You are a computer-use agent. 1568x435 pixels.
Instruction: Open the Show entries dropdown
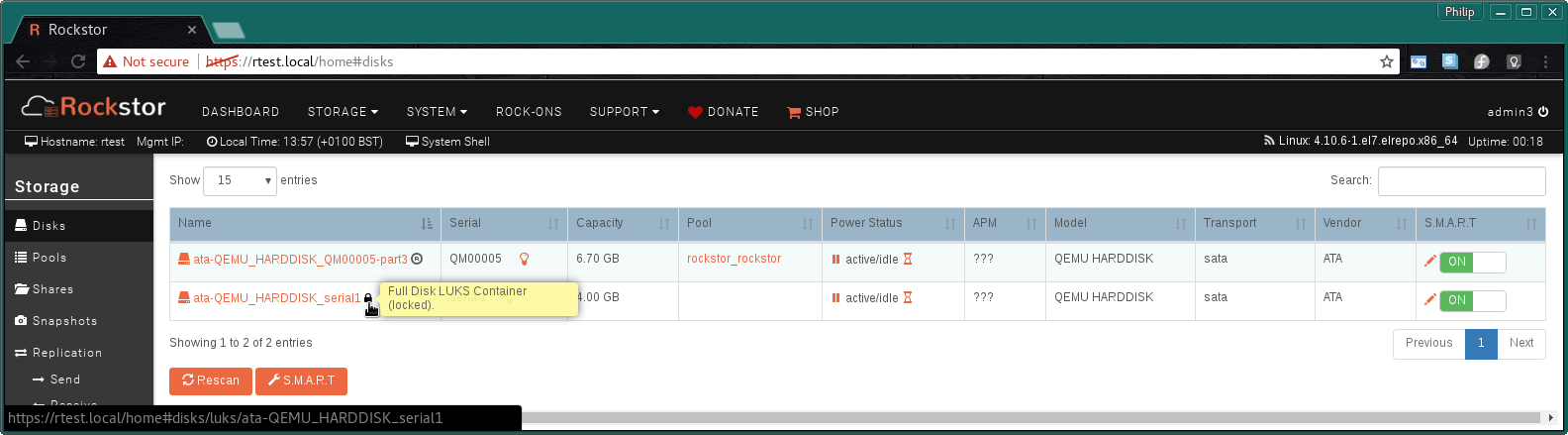[241, 180]
